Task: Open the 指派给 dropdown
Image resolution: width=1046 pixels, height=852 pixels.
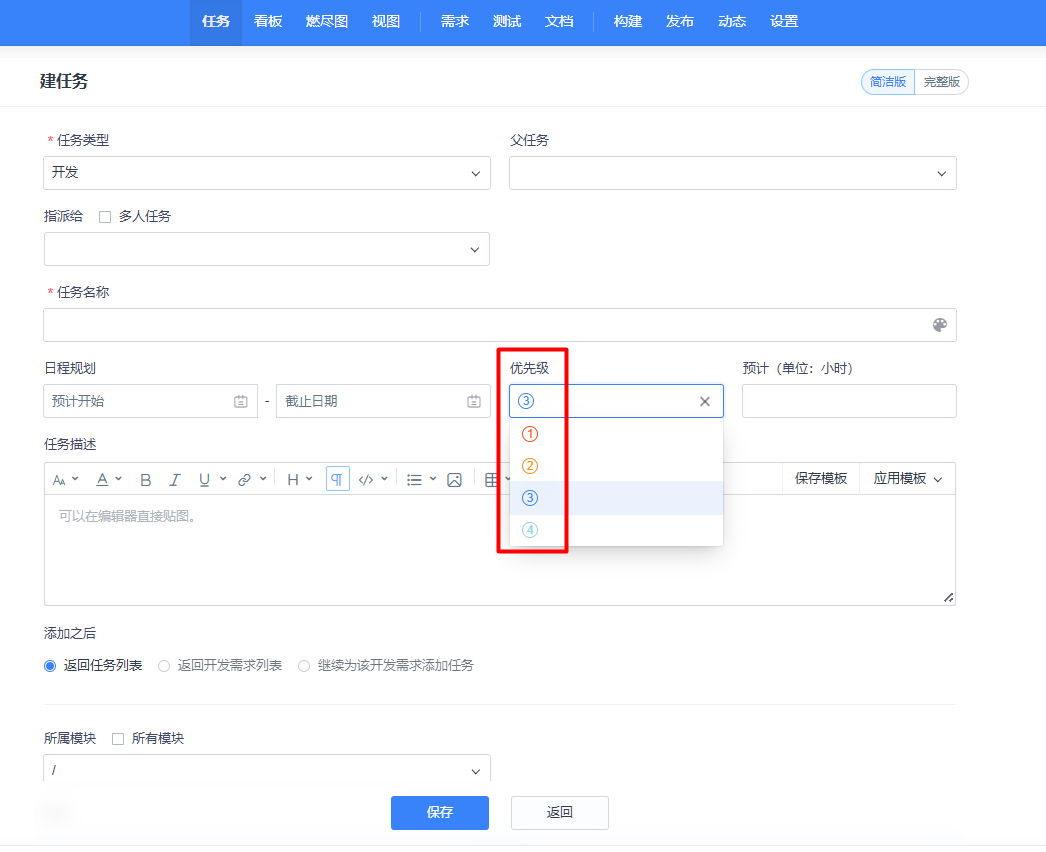Action: click(267, 249)
